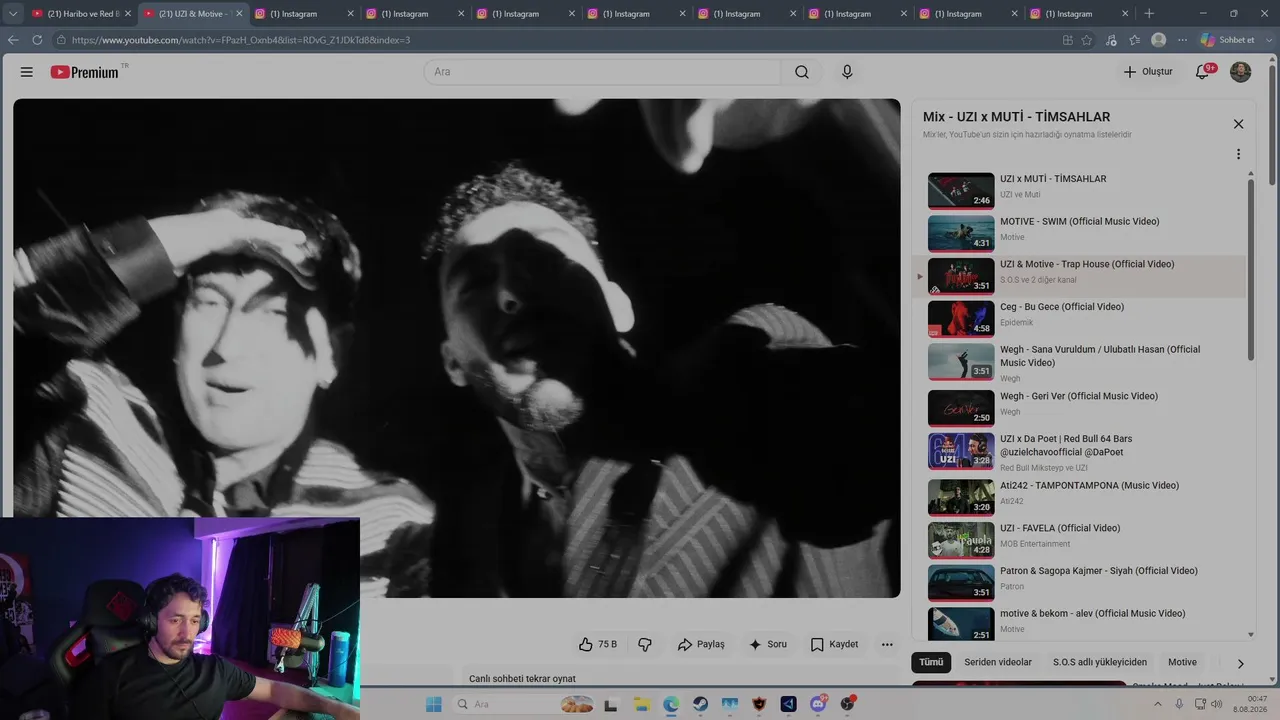Start voice search with the microphone
Viewport: 1280px width, 720px height.
click(x=847, y=72)
